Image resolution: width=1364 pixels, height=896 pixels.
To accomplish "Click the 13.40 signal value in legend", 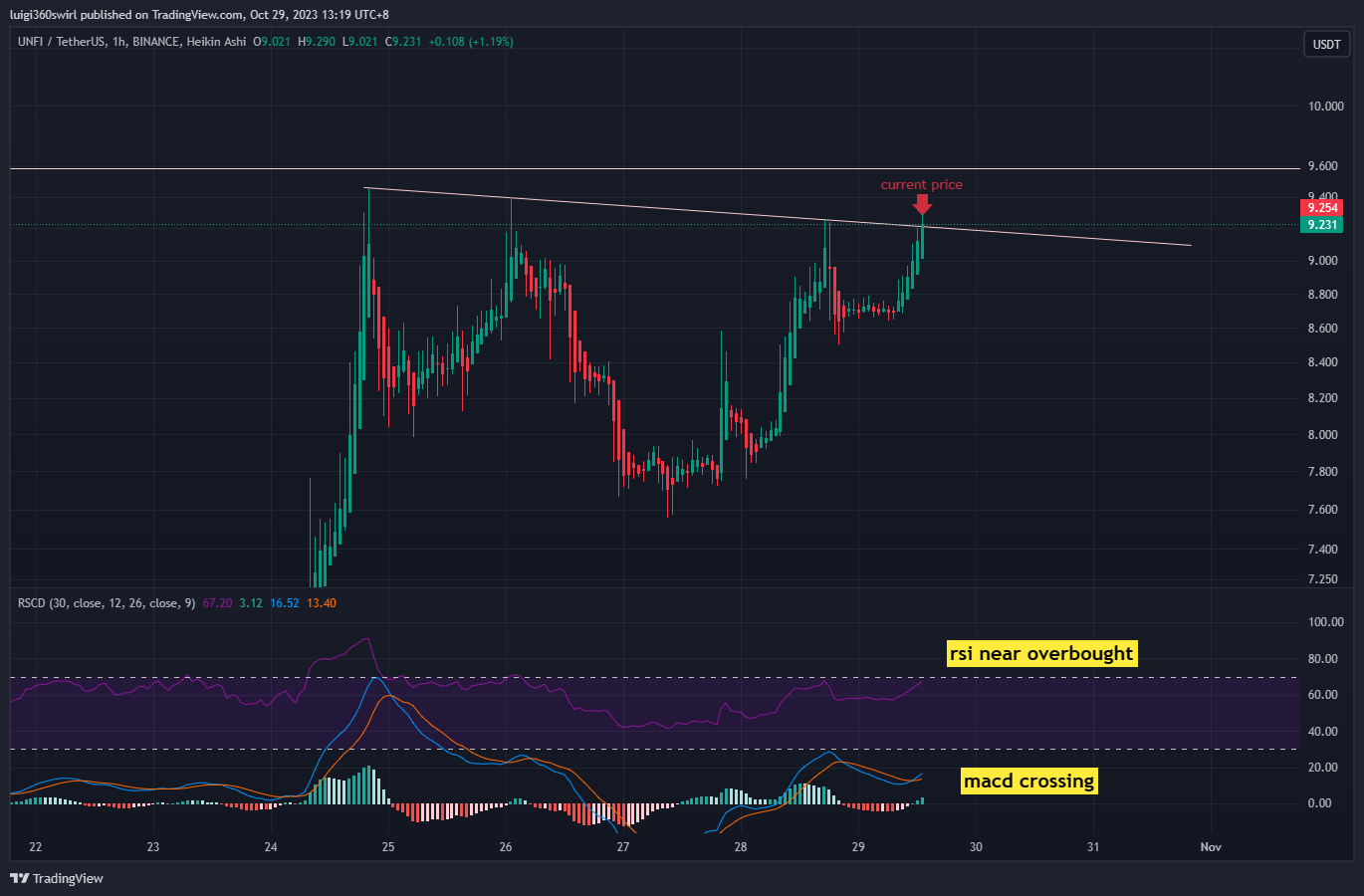I will [322, 603].
